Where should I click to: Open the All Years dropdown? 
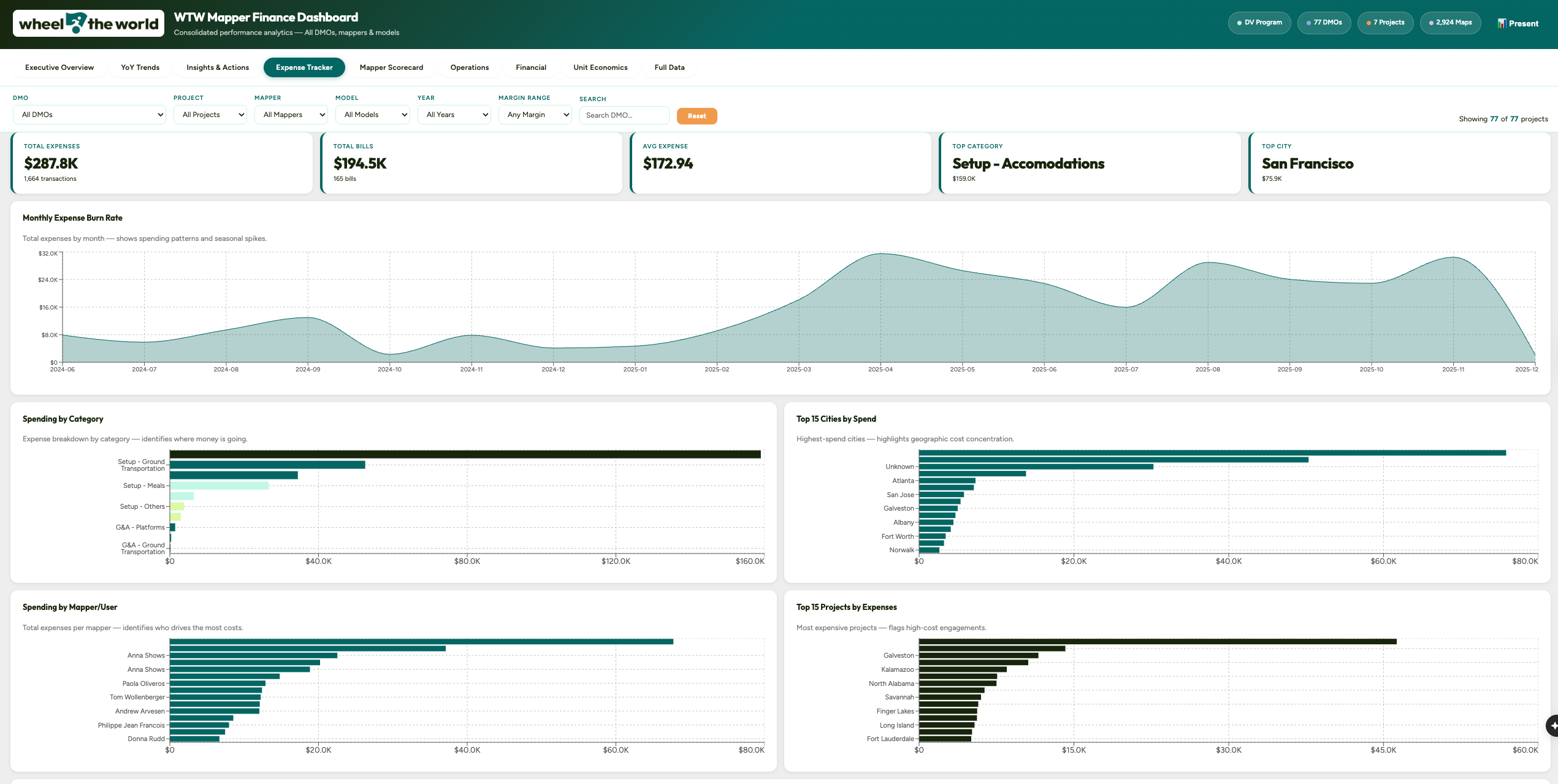[454, 115]
